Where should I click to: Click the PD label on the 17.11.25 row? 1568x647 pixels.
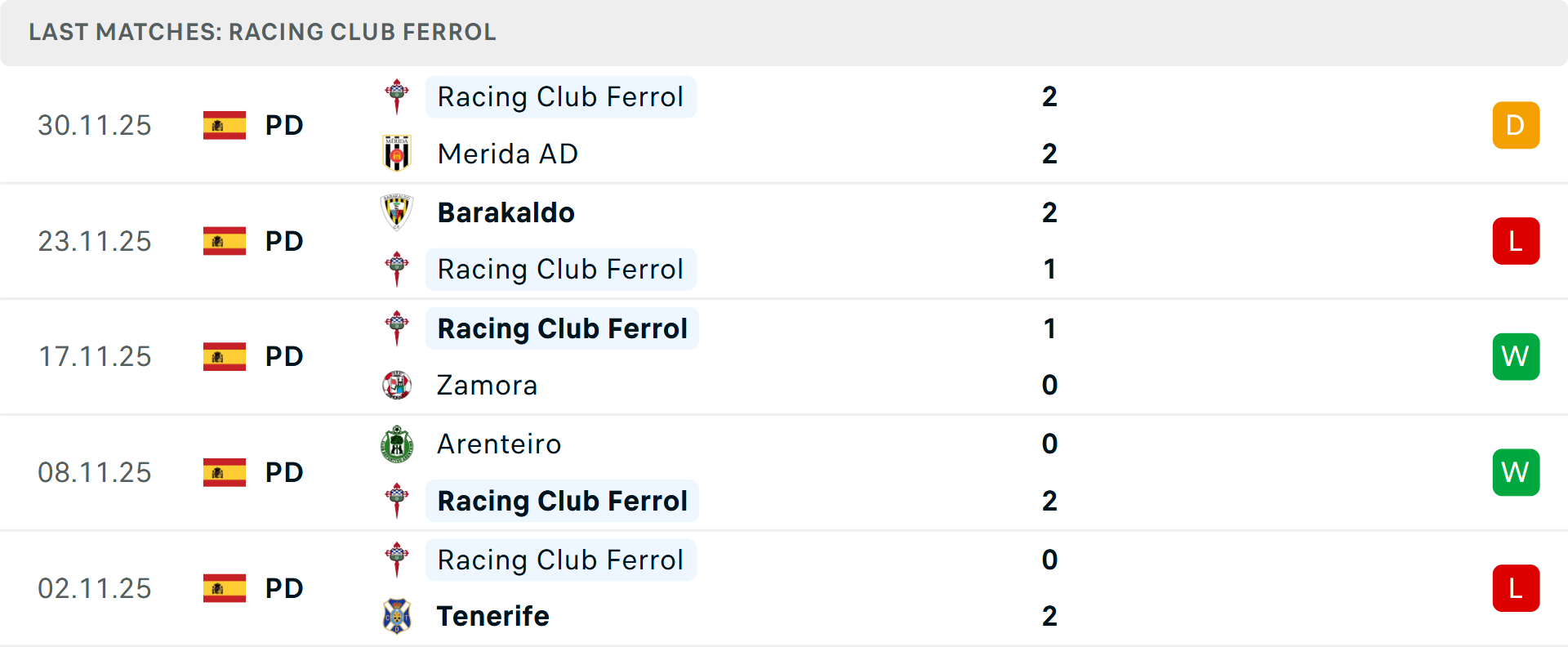(283, 356)
